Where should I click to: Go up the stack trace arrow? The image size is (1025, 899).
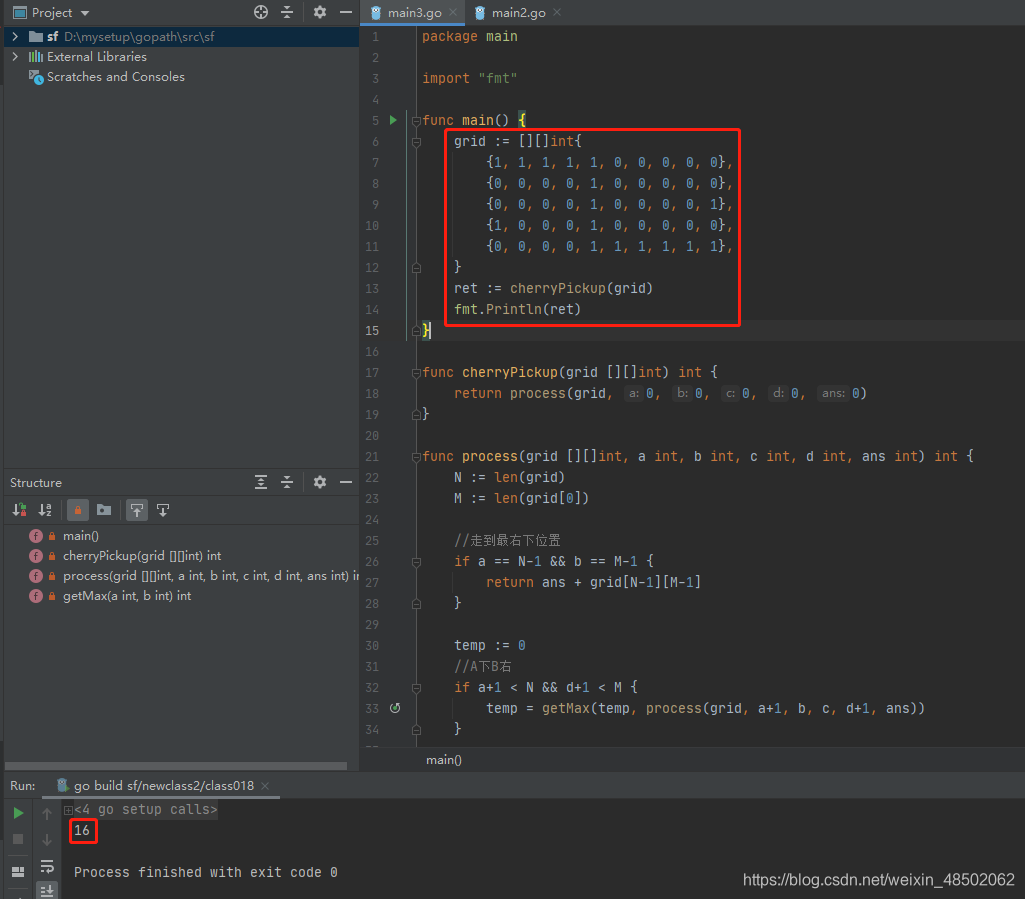(47, 813)
